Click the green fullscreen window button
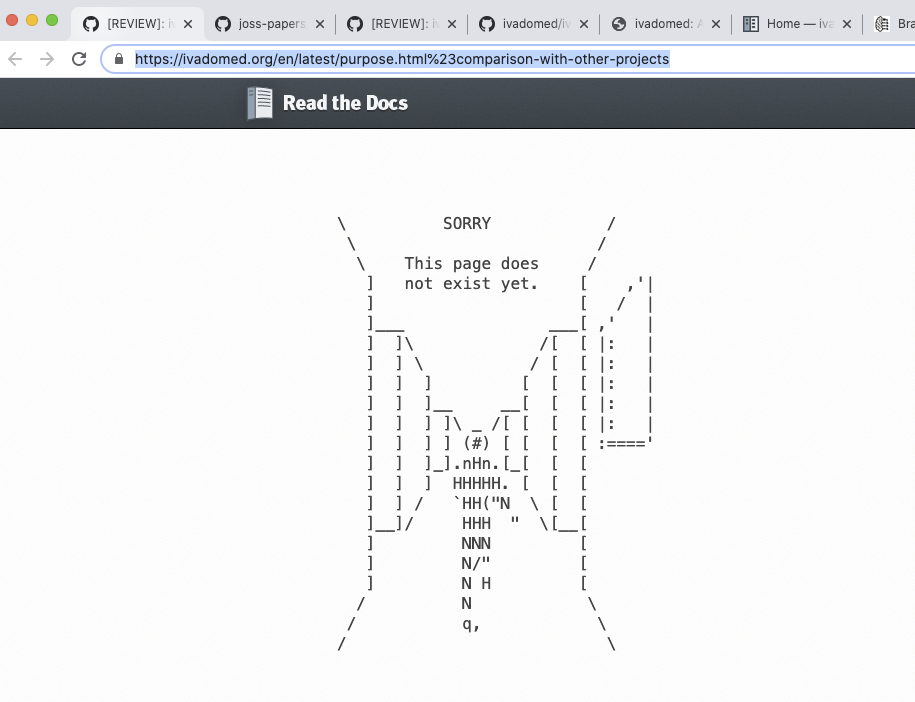915x702 pixels. click(x=52, y=20)
